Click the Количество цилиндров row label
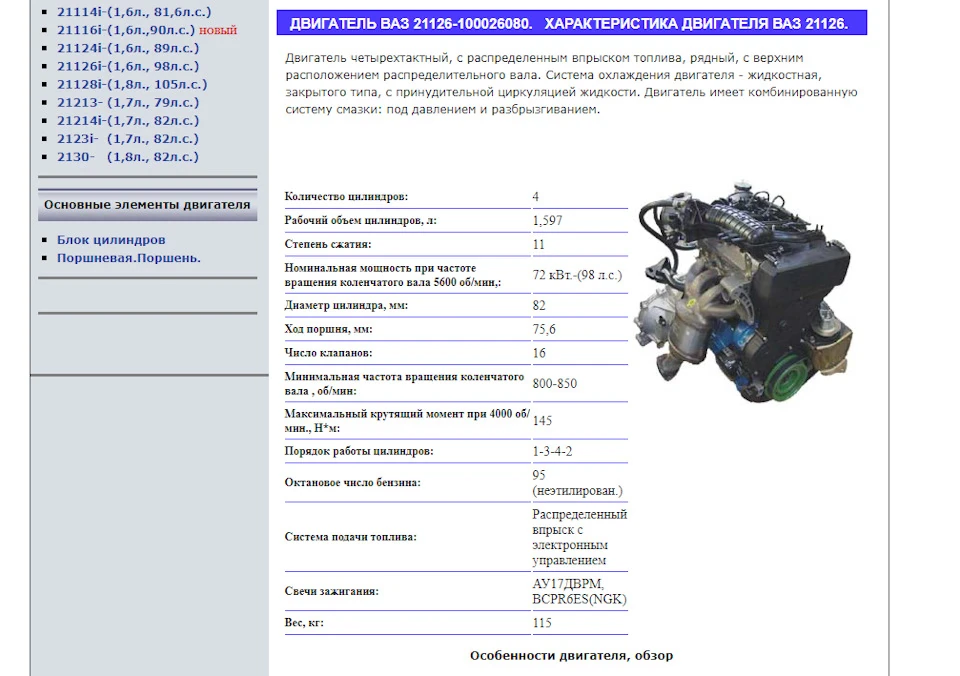Screen dimensions: 960x676 pos(346,197)
